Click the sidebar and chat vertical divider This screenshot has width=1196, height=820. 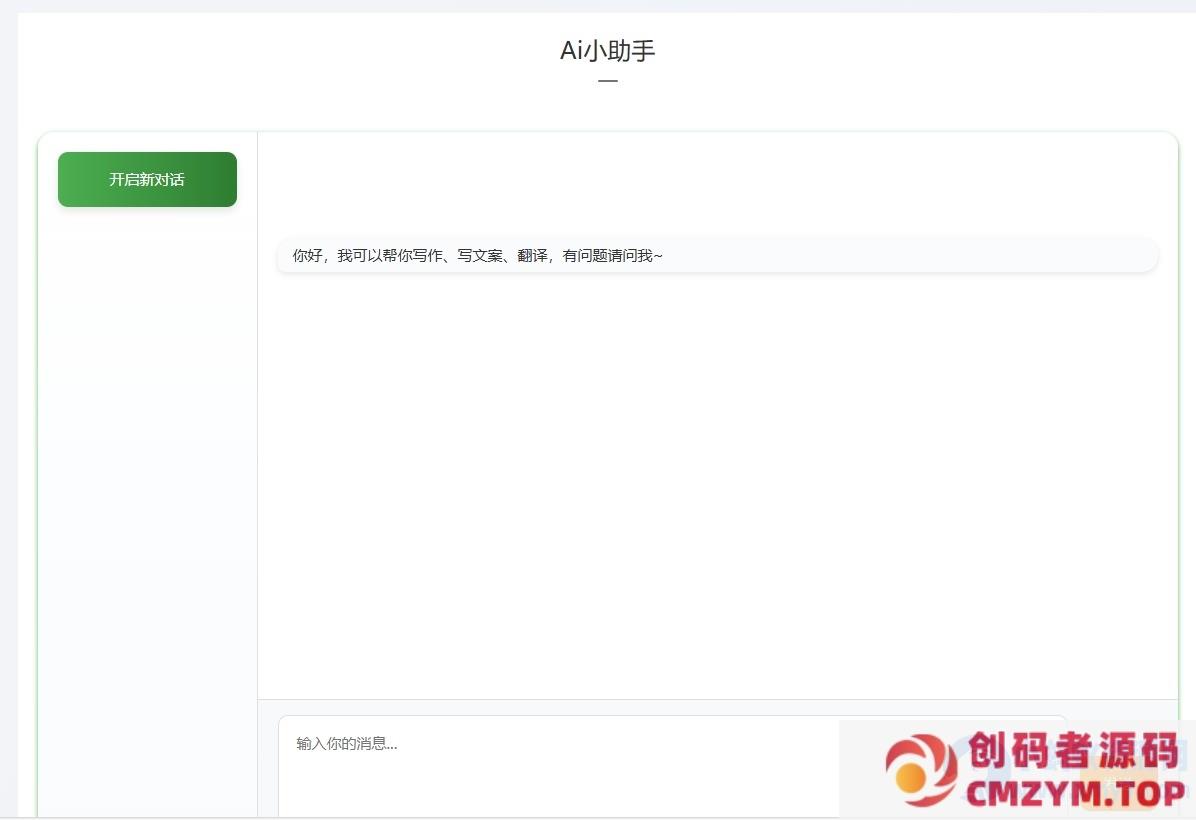pyautogui.click(x=257, y=450)
